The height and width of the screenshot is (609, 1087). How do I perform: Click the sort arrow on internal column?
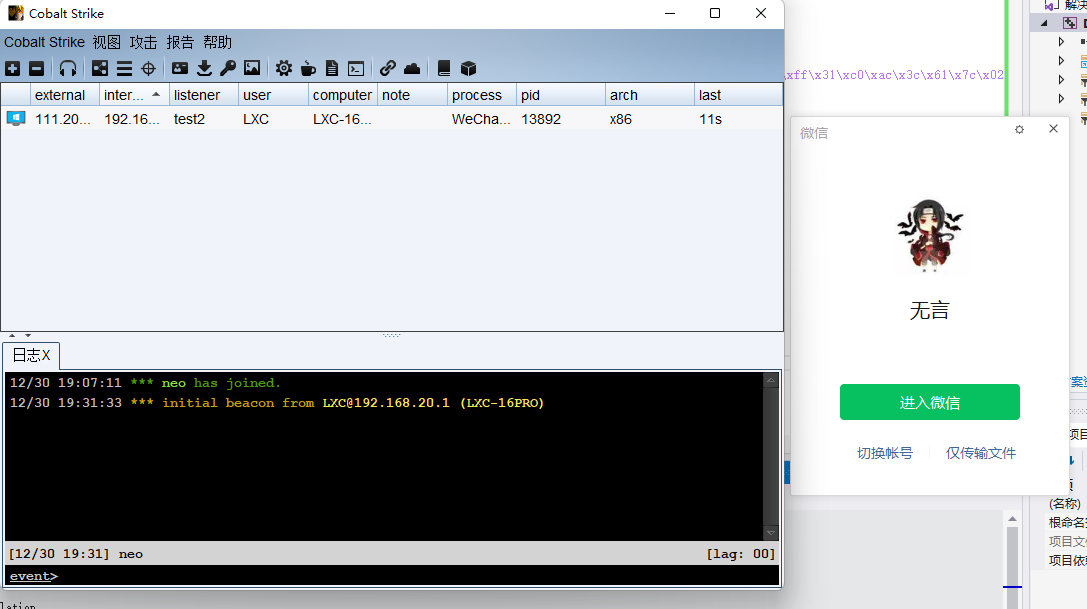coord(156,94)
